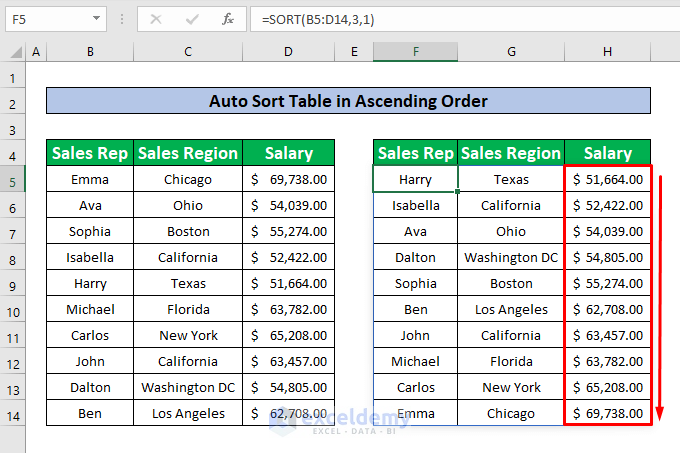Click the Select All corner triangle

(12, 51)
